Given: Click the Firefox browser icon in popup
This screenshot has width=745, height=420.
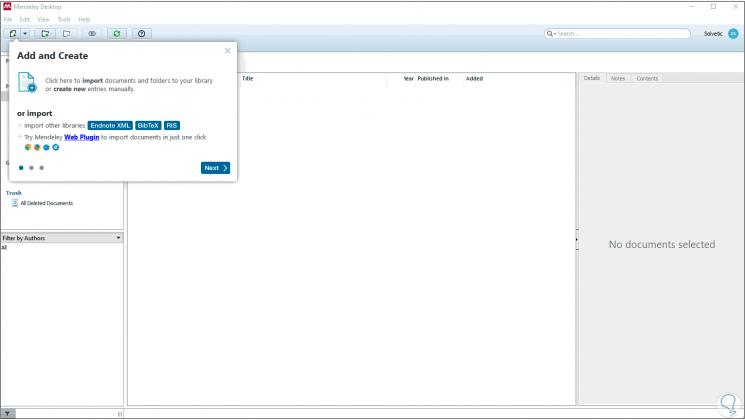Looking at the screenshot, I should coord(37,147).
